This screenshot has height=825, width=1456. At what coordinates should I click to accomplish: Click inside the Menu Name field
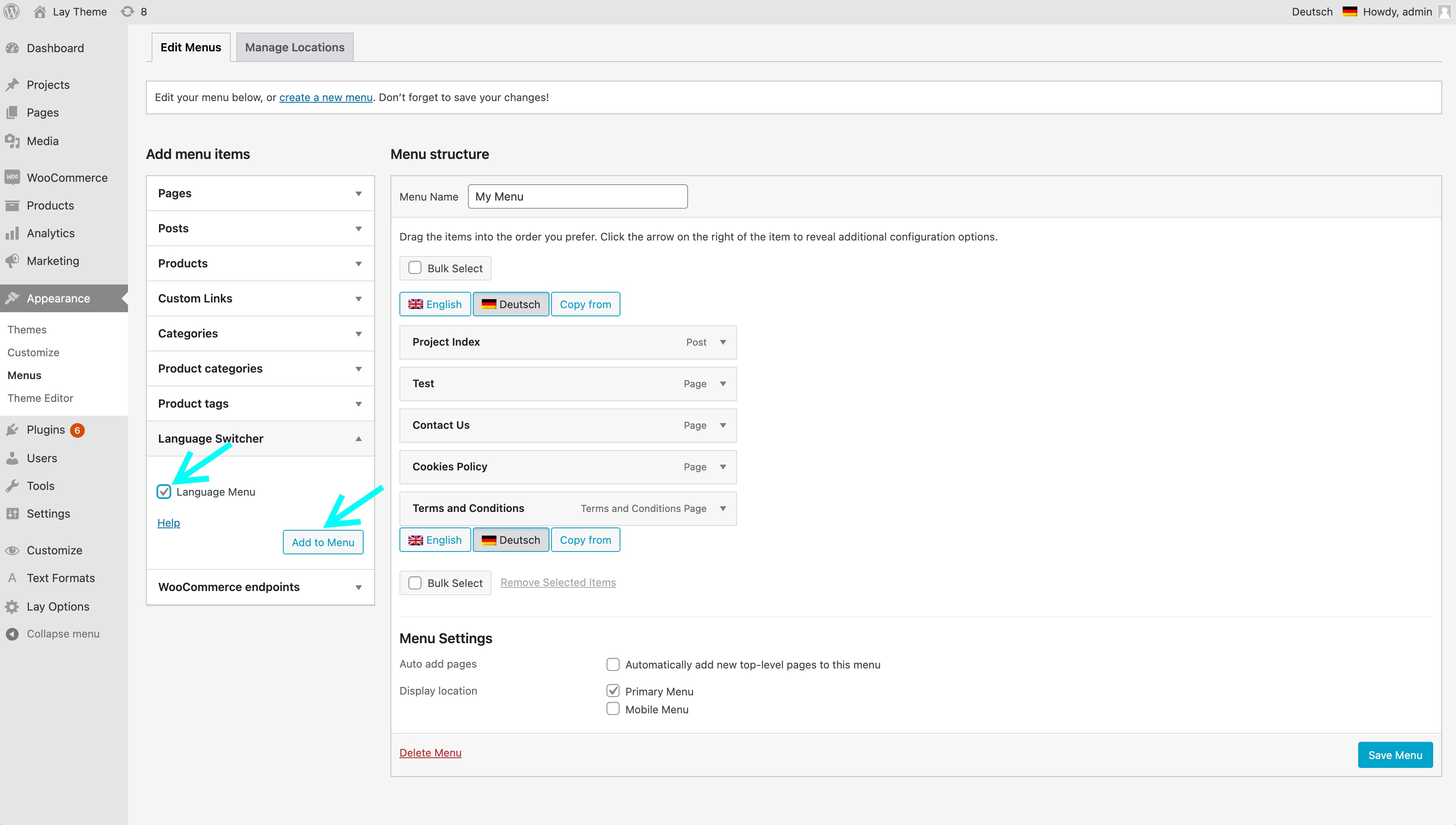click(x=577, y=196)
